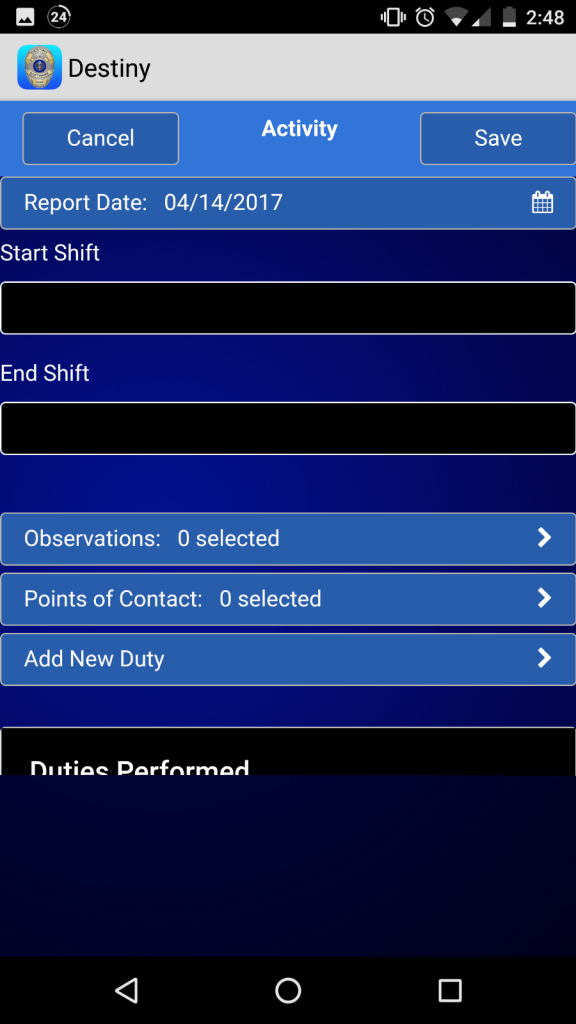Open the Observations 0 selected row
576x1024 pixels.
click(288, 539)
